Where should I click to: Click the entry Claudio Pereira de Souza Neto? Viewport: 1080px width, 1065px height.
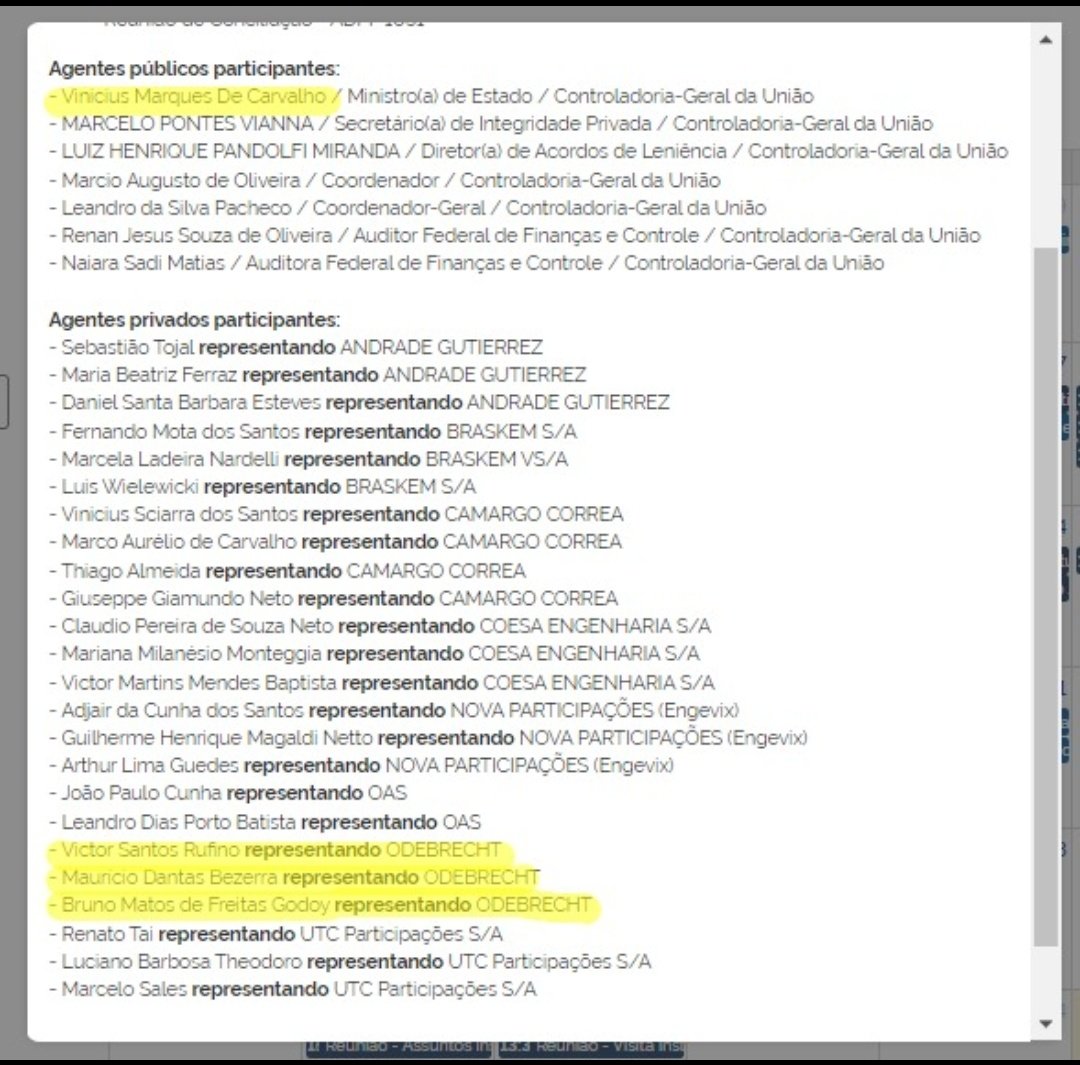click(380, 626)
